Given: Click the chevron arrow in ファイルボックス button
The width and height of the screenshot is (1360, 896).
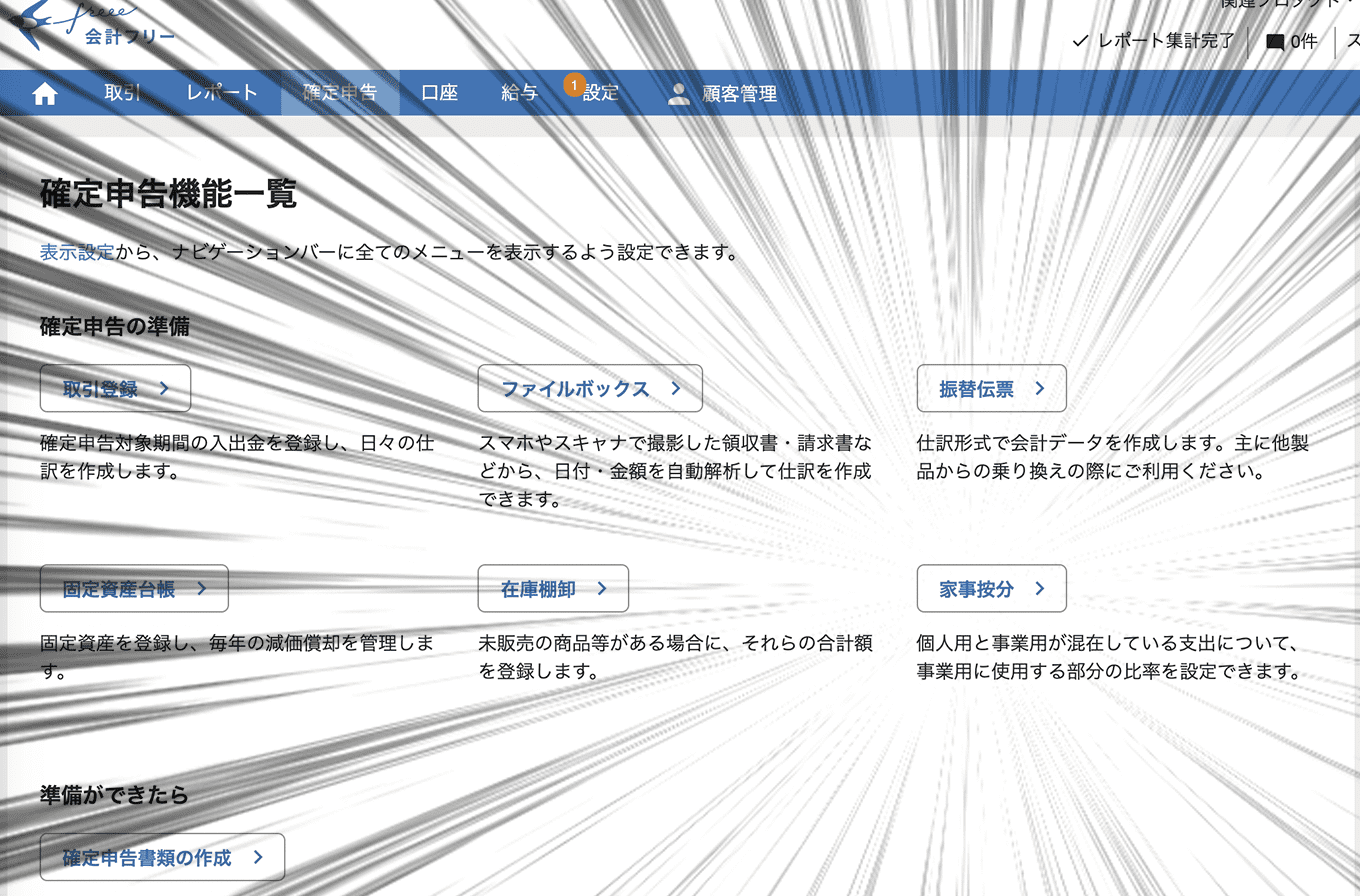Looking at the screenshot, I should [676, 389].
